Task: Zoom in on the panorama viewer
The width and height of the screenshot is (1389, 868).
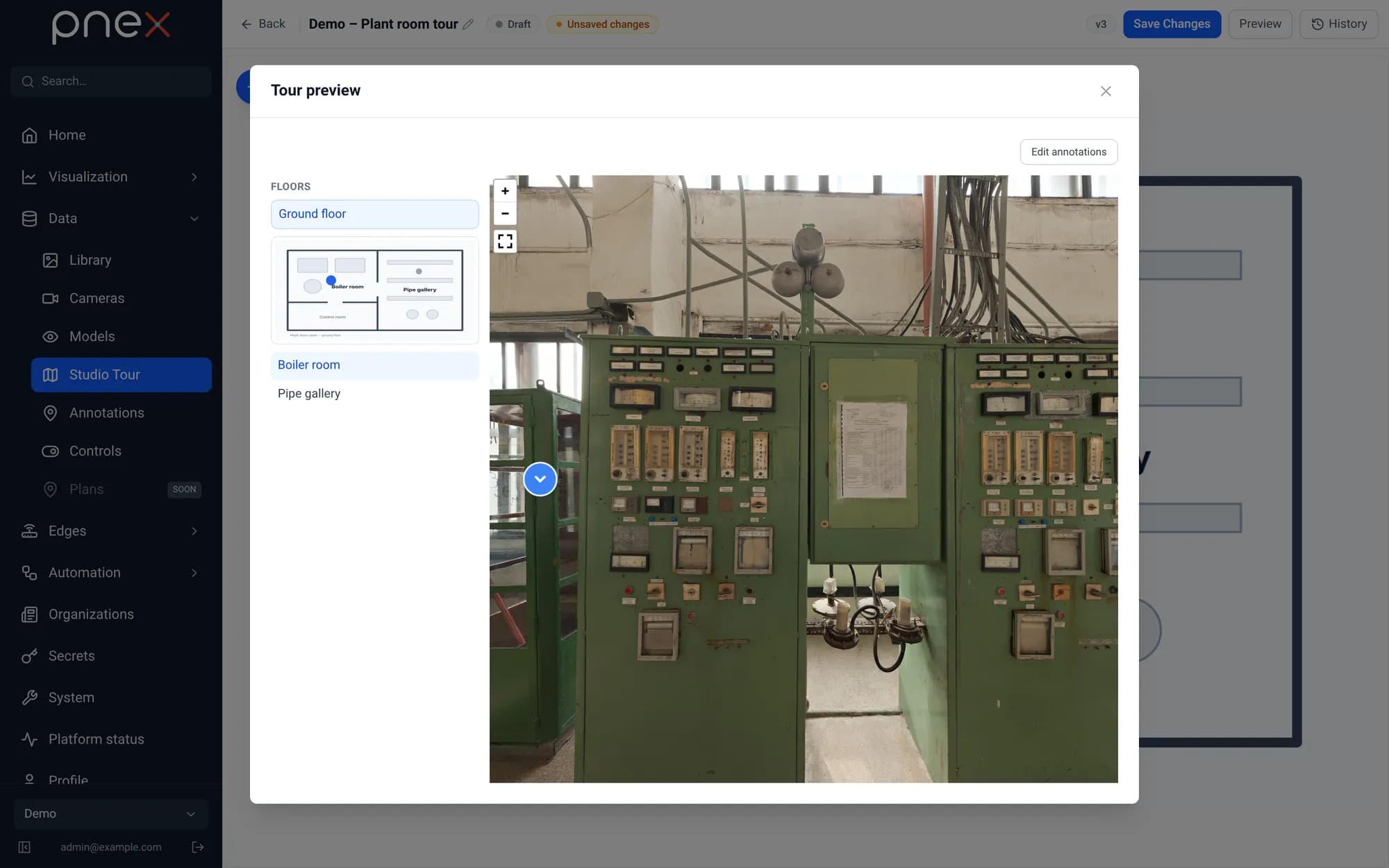Action: tap(505, 191)
